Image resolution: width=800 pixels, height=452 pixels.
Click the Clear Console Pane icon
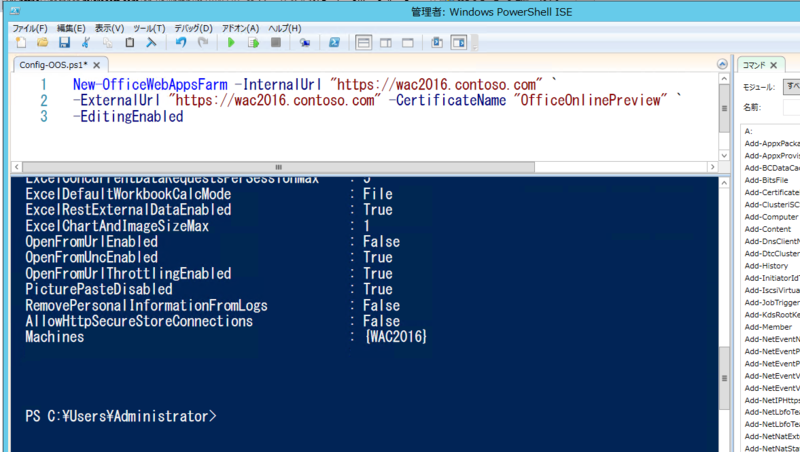[x=152, y=43]
